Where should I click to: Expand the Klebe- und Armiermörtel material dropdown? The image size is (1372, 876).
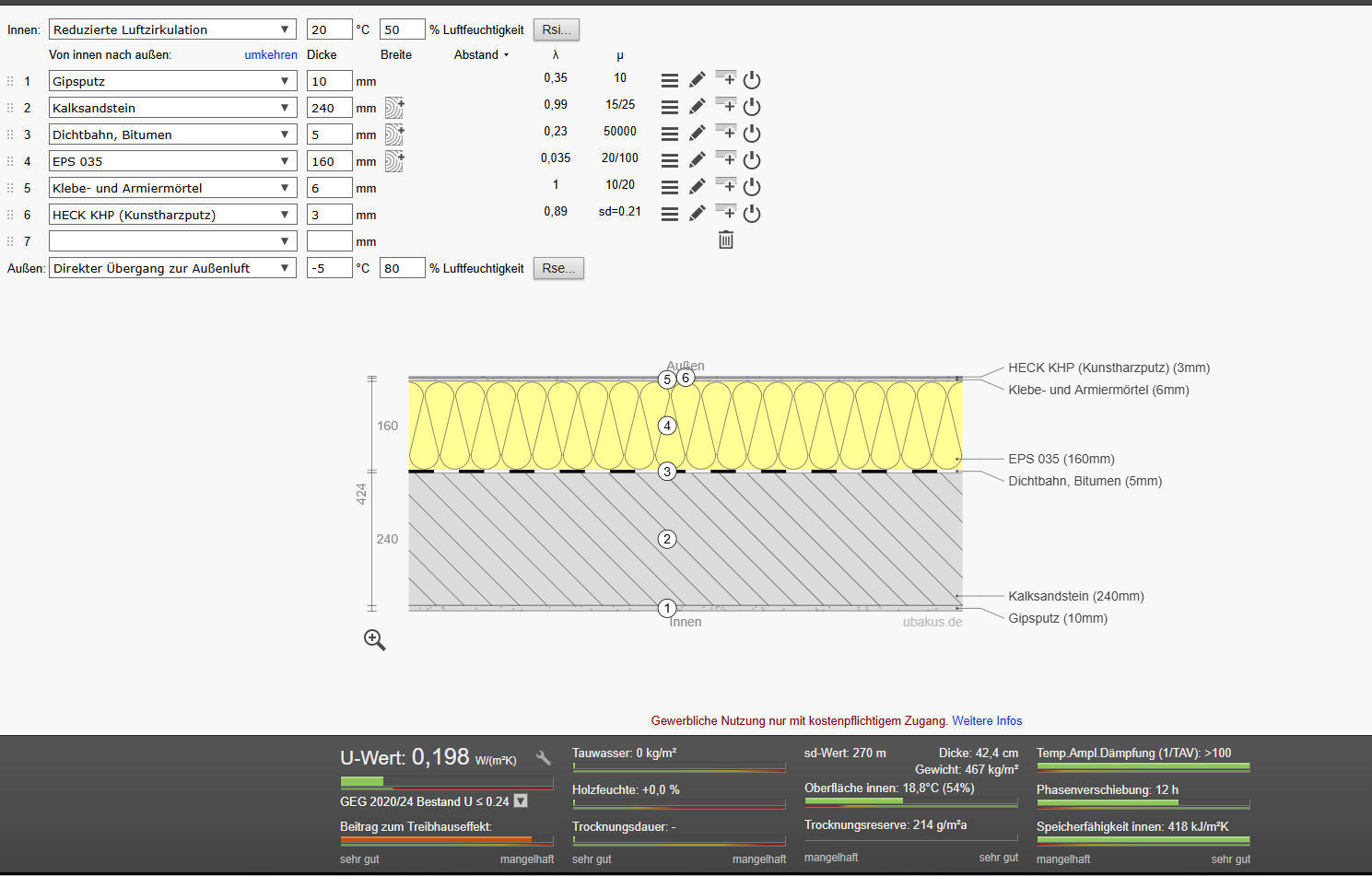tap(172, 188)
